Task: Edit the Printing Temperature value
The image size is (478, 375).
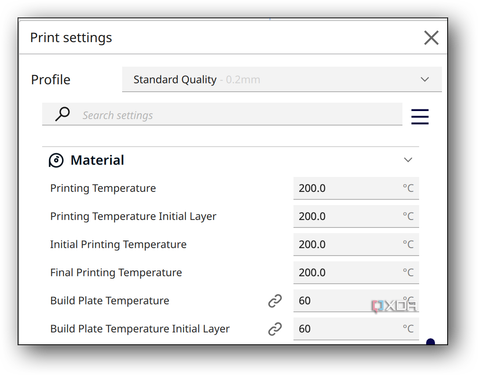Action: click(x=356, y=188)
